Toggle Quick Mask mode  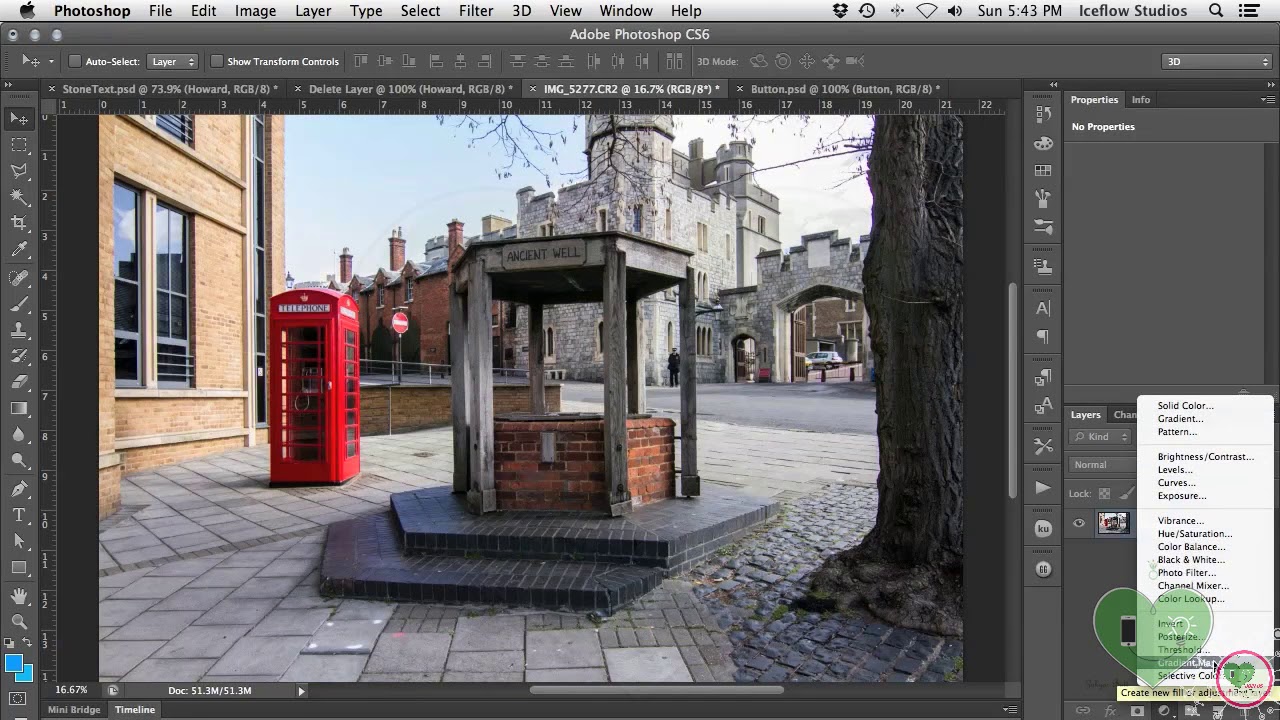click(19, 698)
